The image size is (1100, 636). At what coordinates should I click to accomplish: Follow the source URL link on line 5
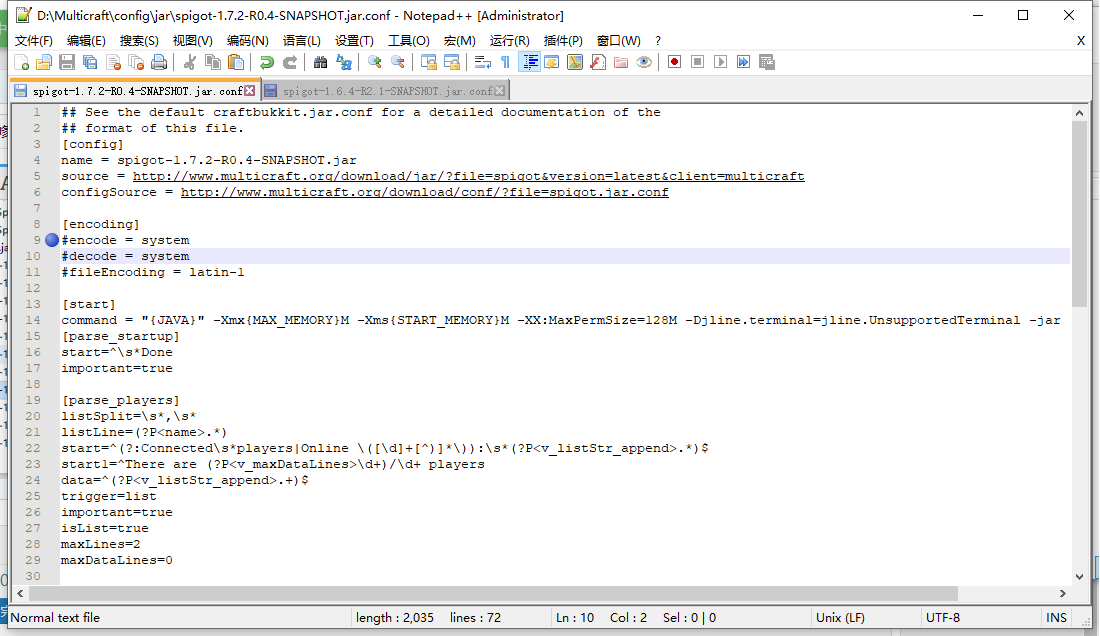[469, 176]
